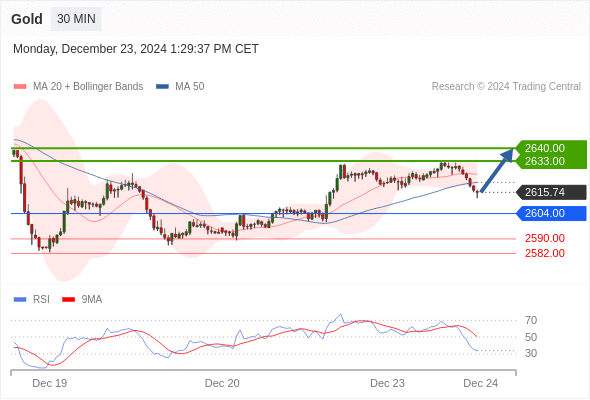Select the 2590.00 support level label
Screen dimensions: 590x400
[x=545, y=238]
